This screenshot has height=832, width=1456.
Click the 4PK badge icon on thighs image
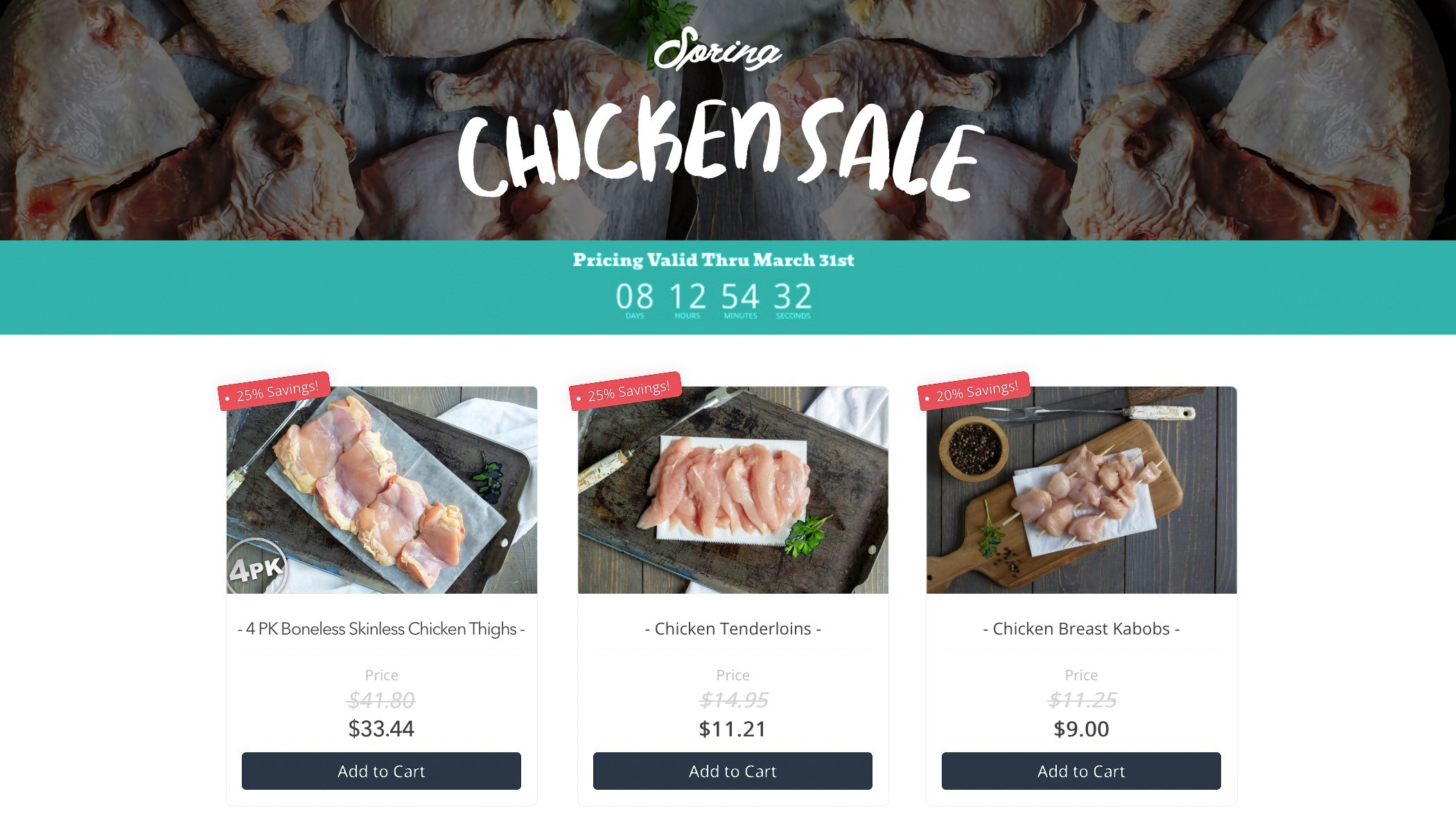point(256,567)
